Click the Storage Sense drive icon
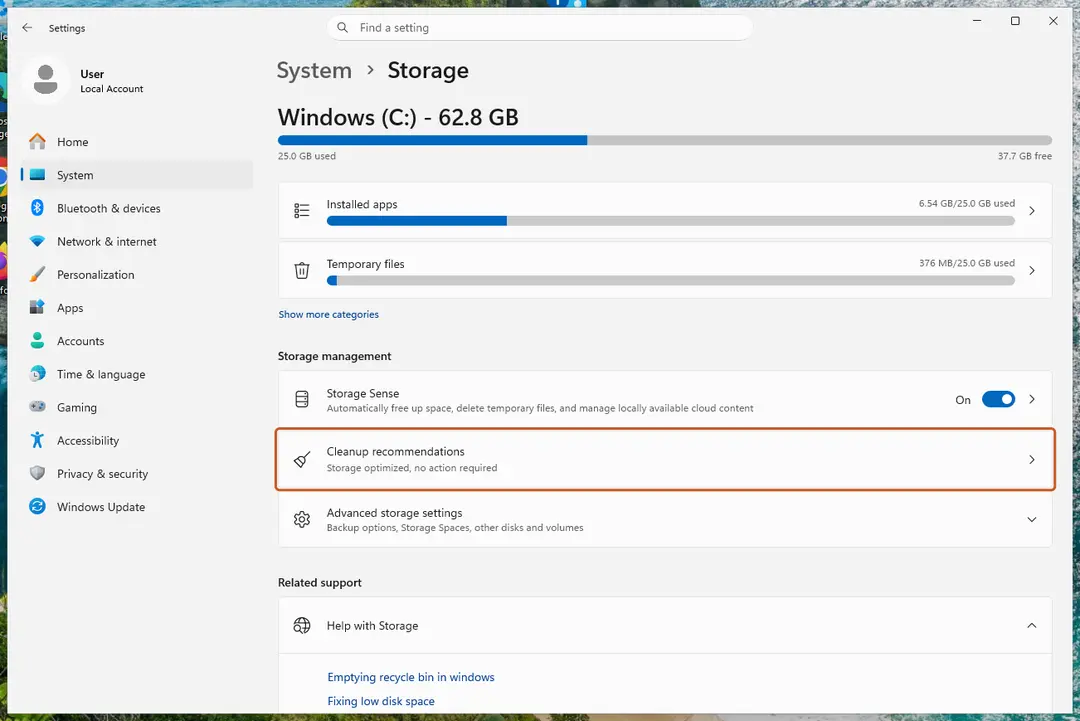The height and width of the screenshot is (721, 1080). [302, 399]
